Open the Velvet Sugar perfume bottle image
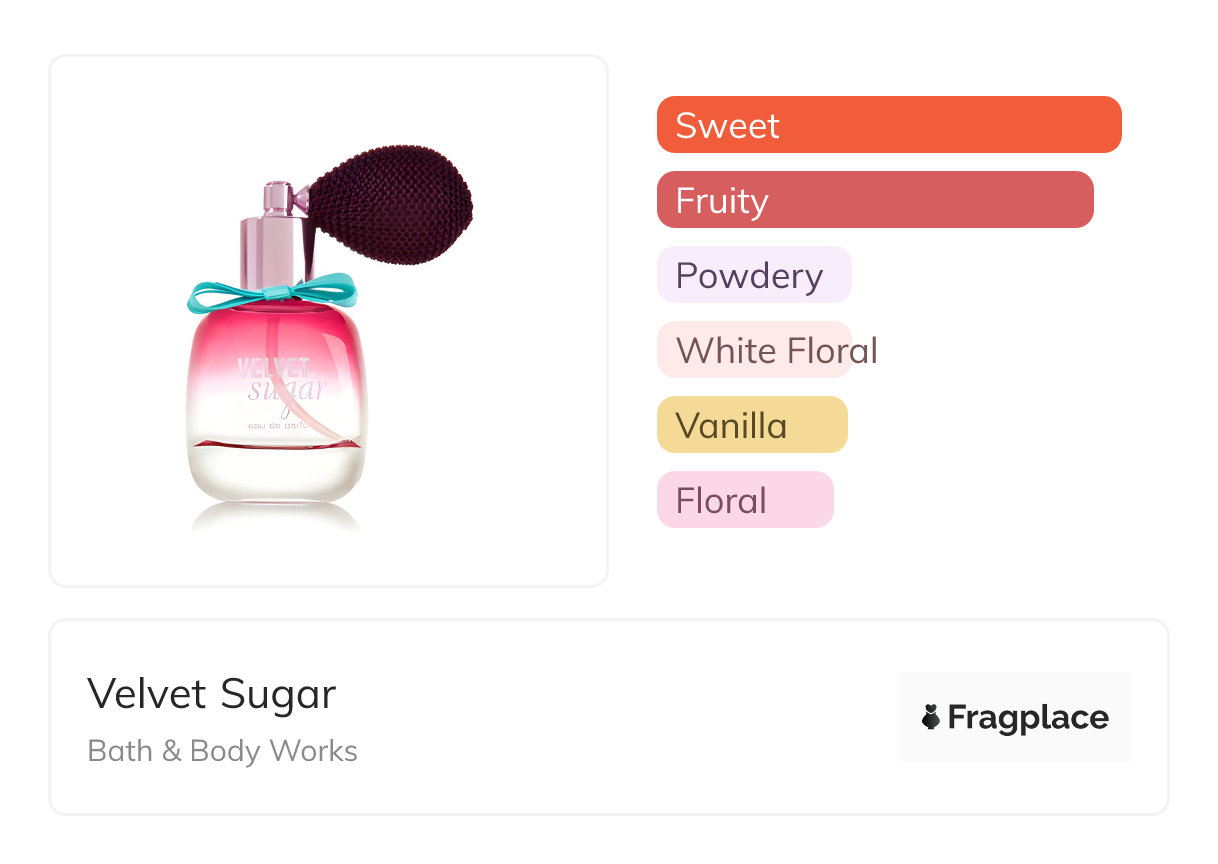The height and width of the screenshot is (864, 1218). [330, 335]
